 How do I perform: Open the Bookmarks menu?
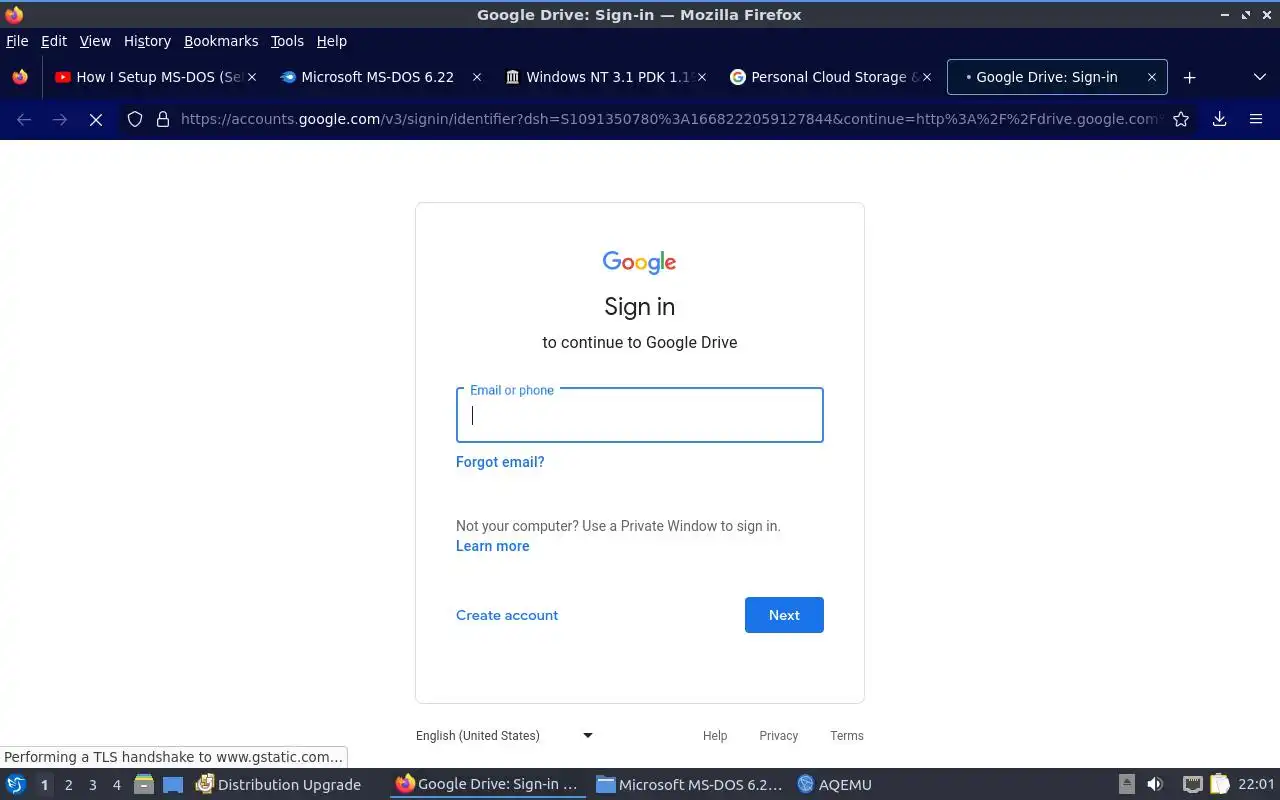(x=221, y=41)
